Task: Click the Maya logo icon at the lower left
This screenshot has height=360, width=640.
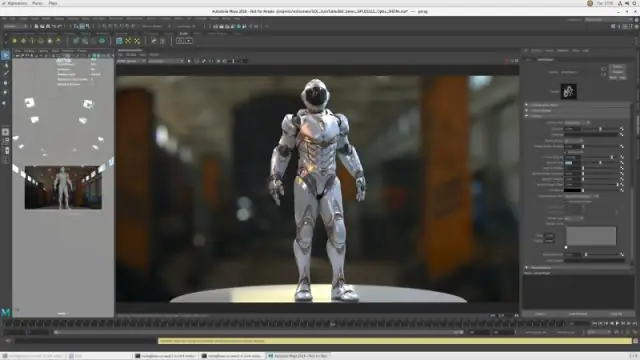Action: pos(6,312)
